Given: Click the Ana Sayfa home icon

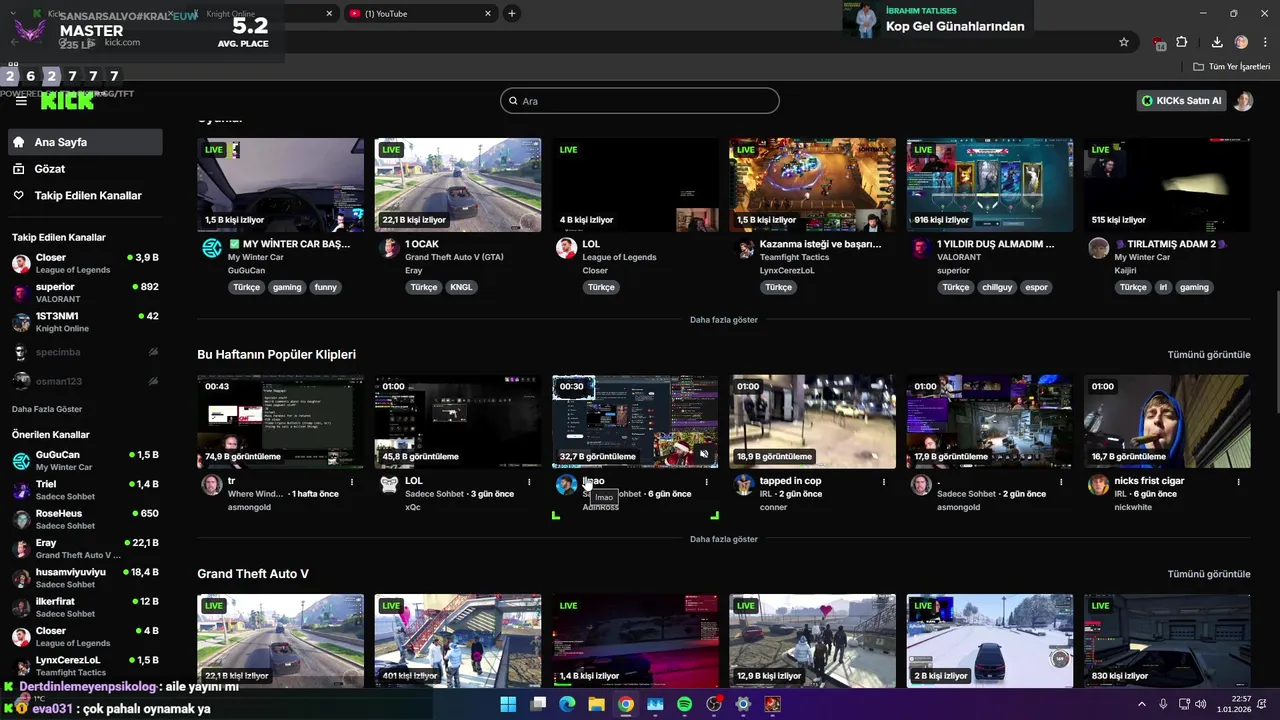Looking at the screenshot, I should click(x=18, y=142).
